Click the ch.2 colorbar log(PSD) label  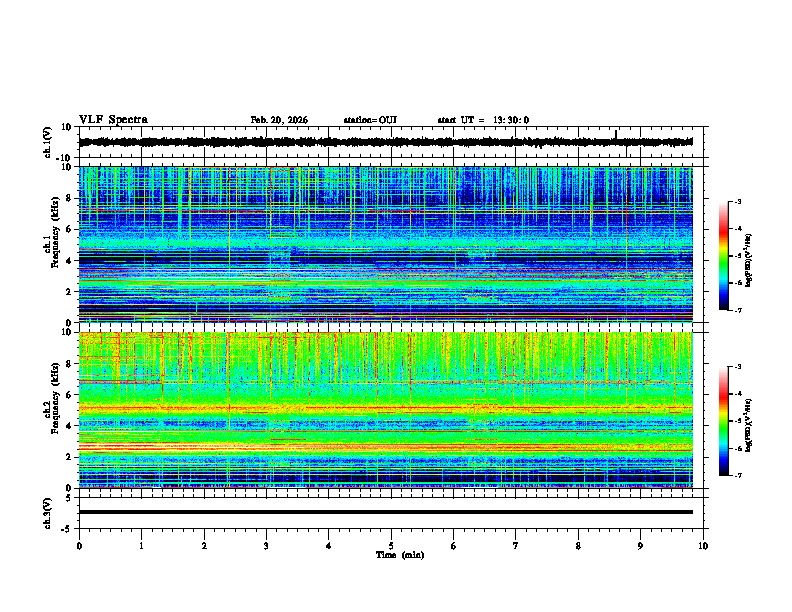pos(748,426)
